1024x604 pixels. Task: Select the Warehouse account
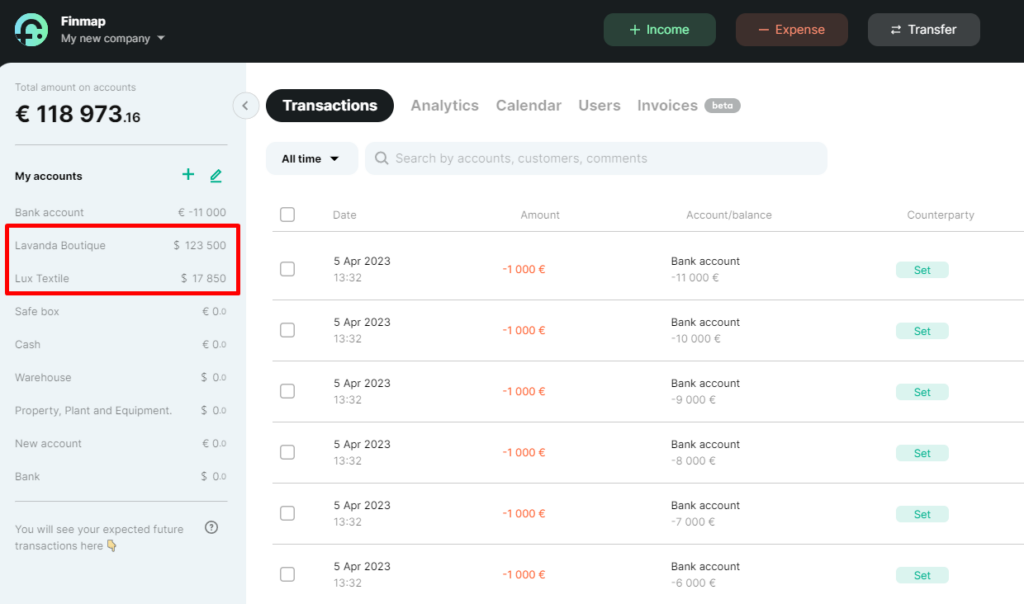[121, 377]
